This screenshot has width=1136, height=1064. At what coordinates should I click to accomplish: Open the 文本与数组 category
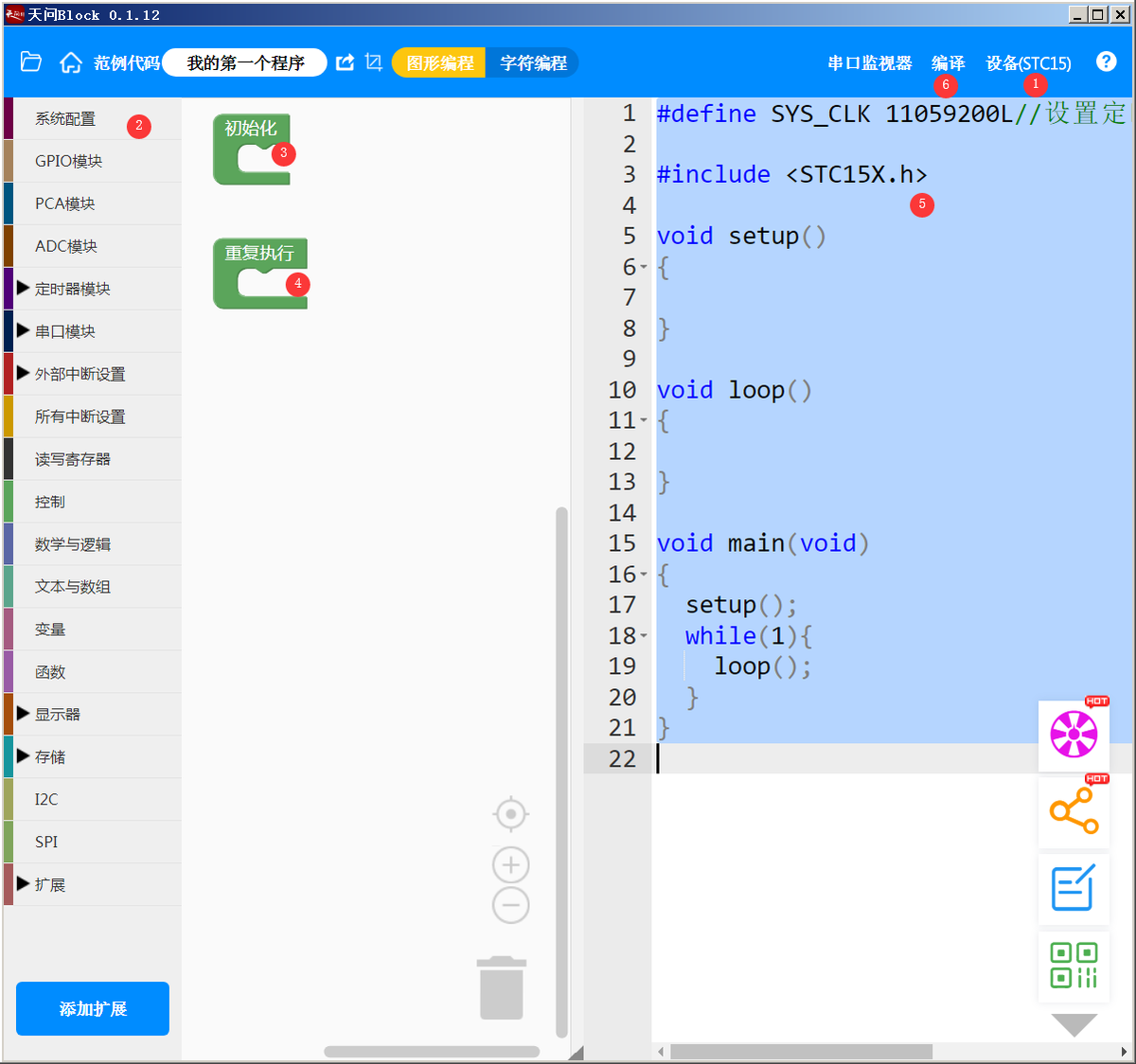(93, 587)
